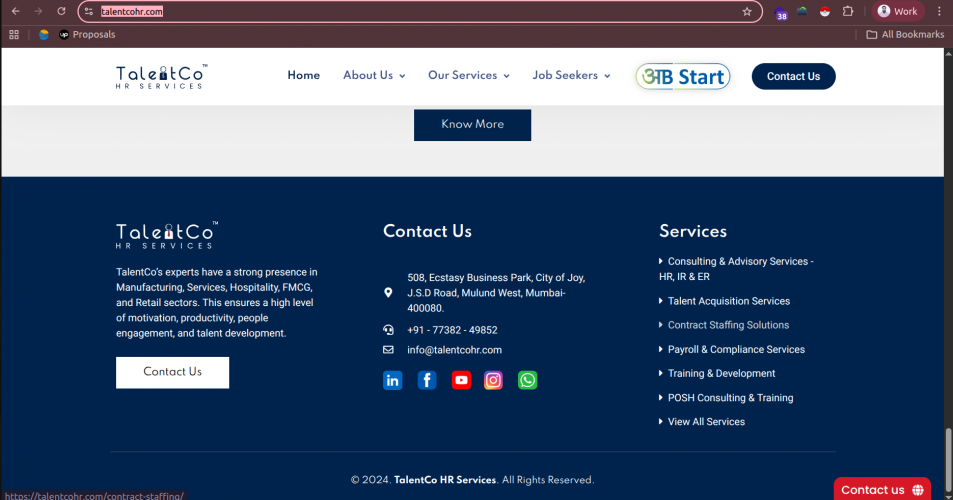Reload the page
Viewport: 953px width, 500px height.
(61, 12)
